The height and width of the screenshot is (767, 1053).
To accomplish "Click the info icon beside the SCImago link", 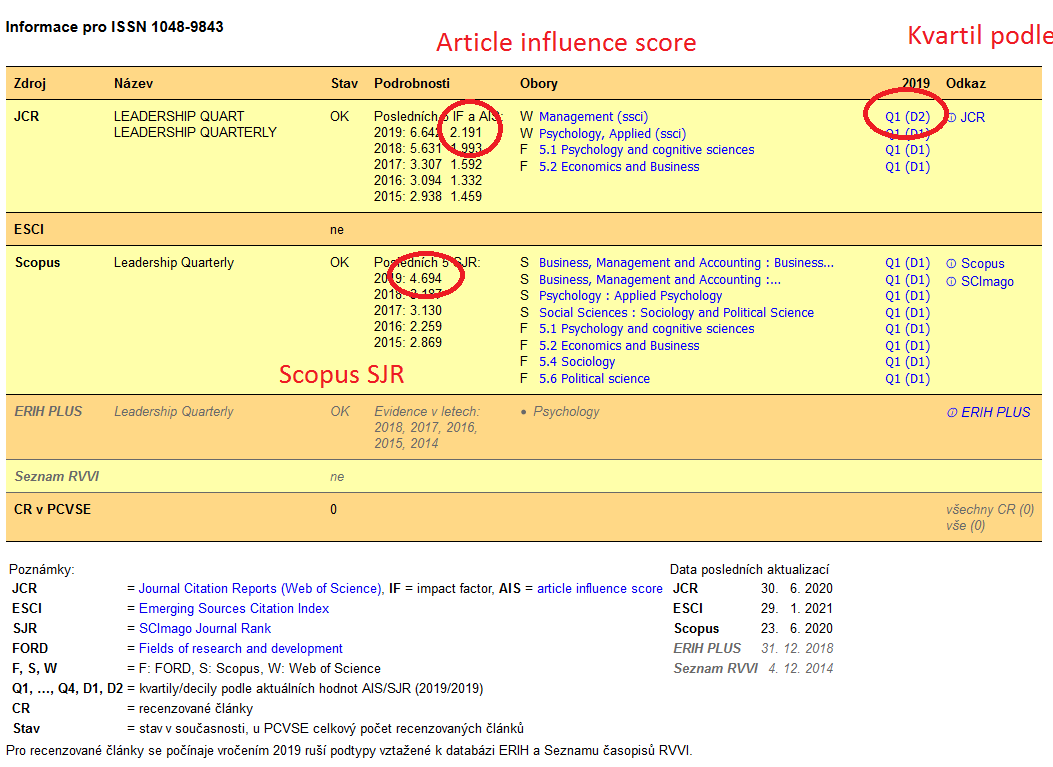I will click(x=951, y=282).
